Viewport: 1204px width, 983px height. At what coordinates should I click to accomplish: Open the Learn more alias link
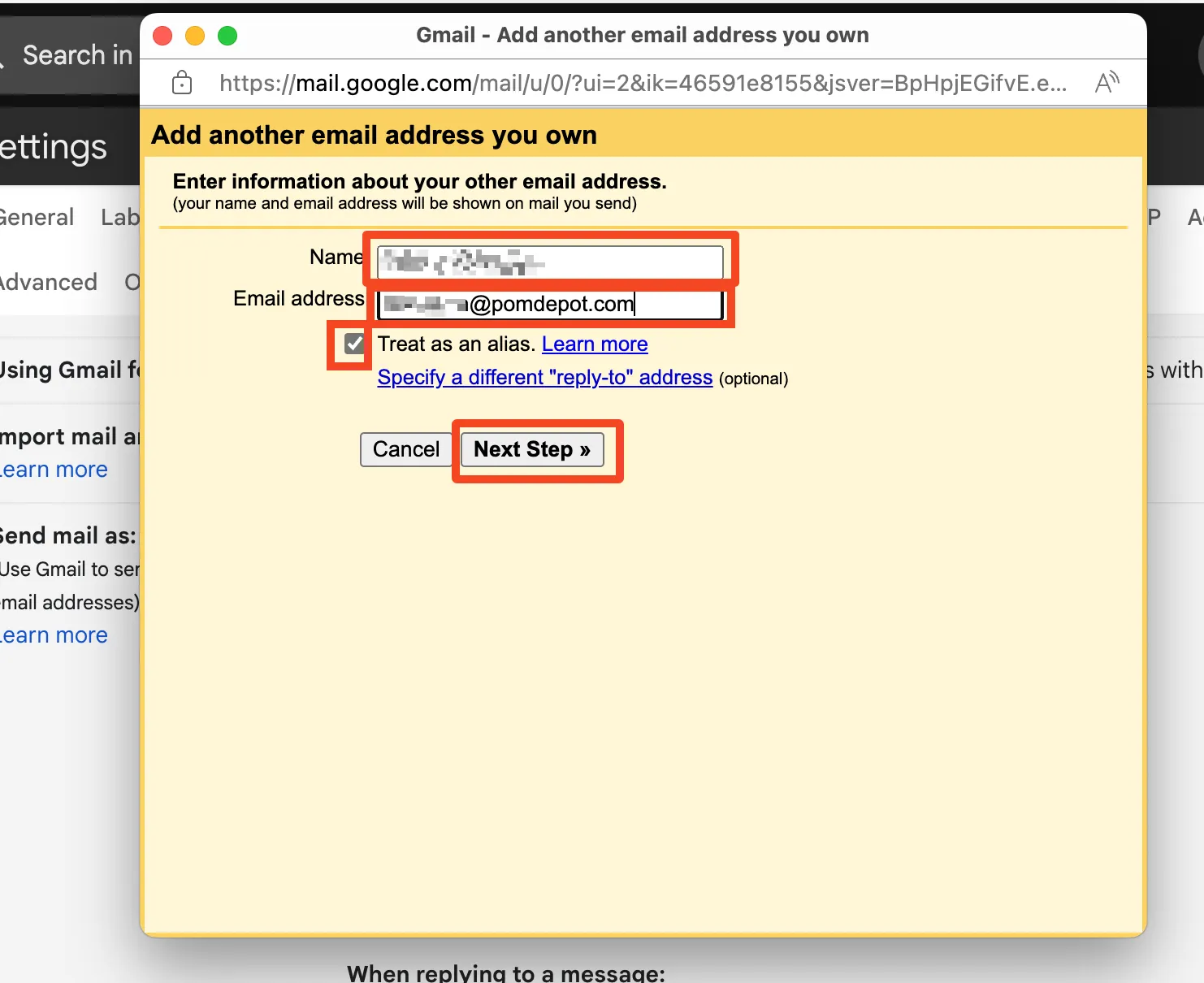595,344
